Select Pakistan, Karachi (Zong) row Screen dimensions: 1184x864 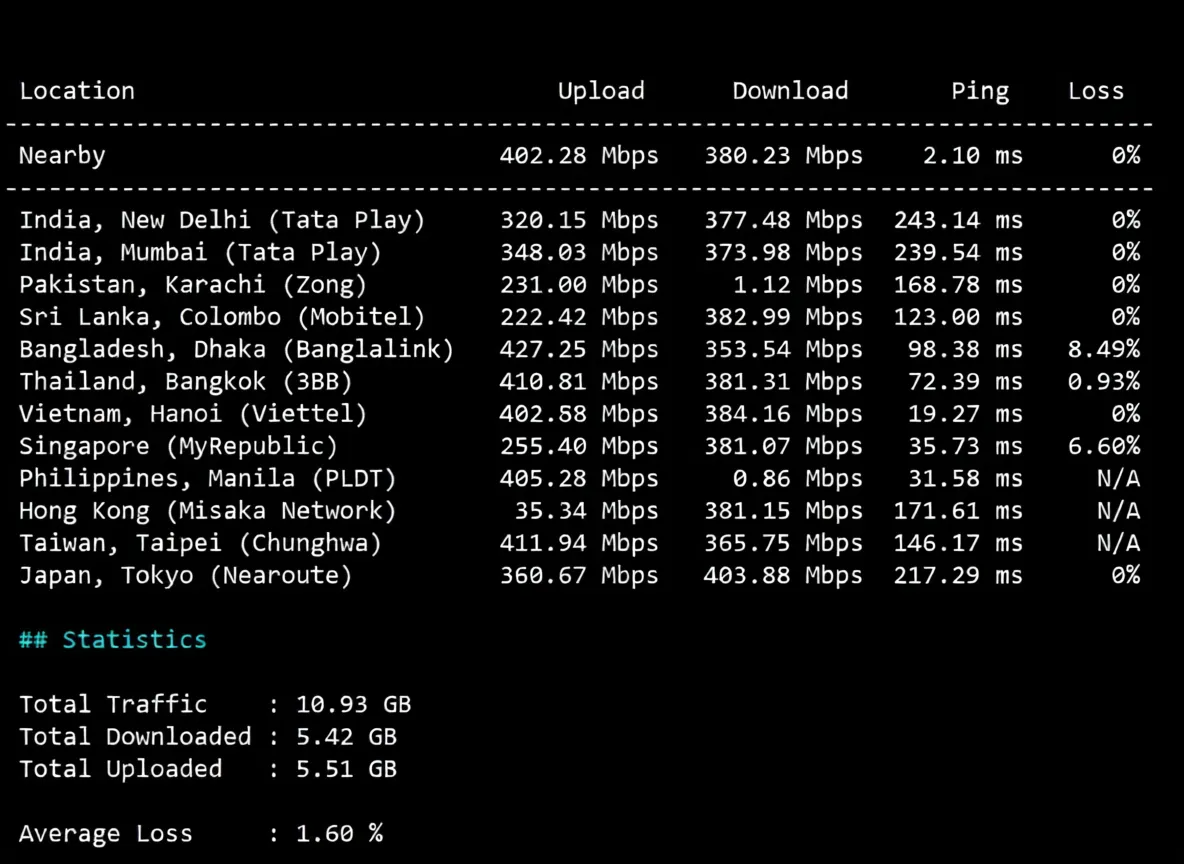click(x=579, y=285)
